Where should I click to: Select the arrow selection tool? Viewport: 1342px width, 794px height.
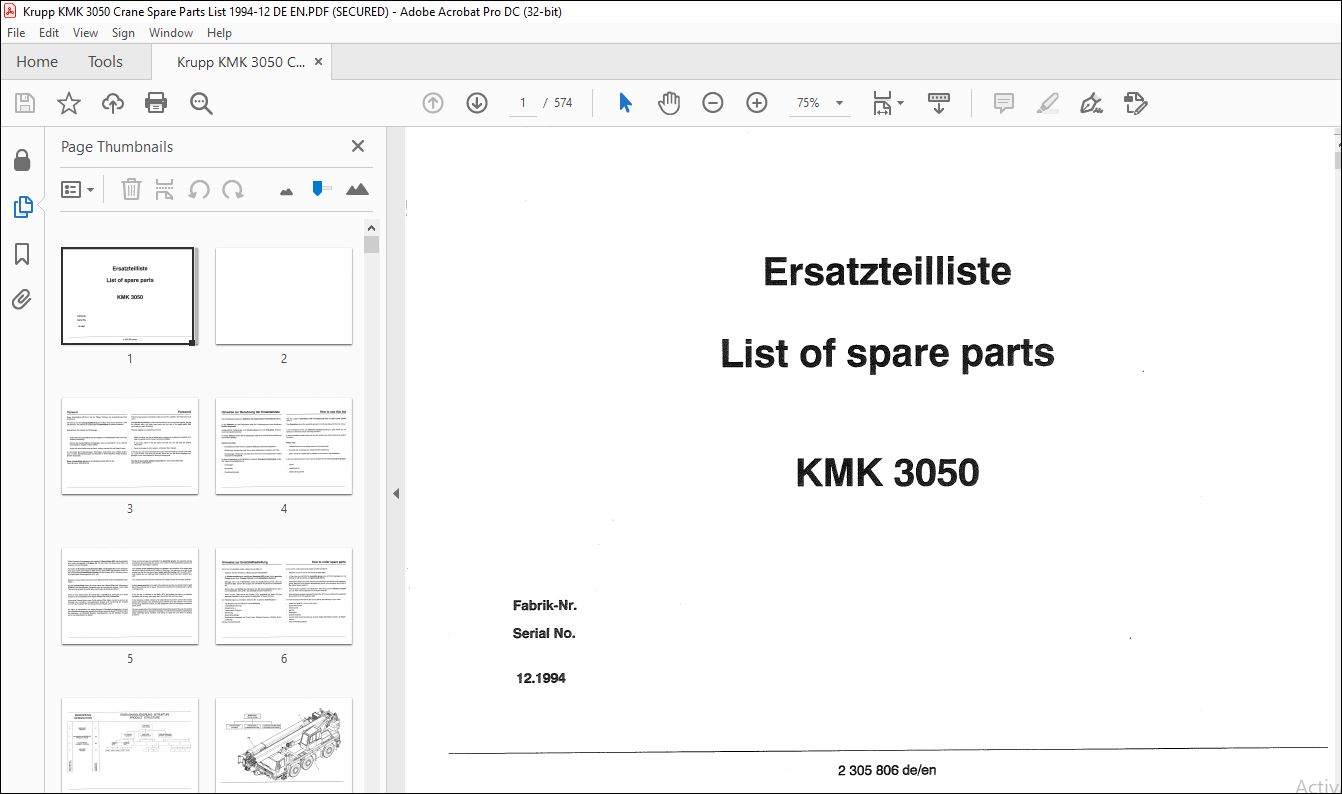pos(625,103)
